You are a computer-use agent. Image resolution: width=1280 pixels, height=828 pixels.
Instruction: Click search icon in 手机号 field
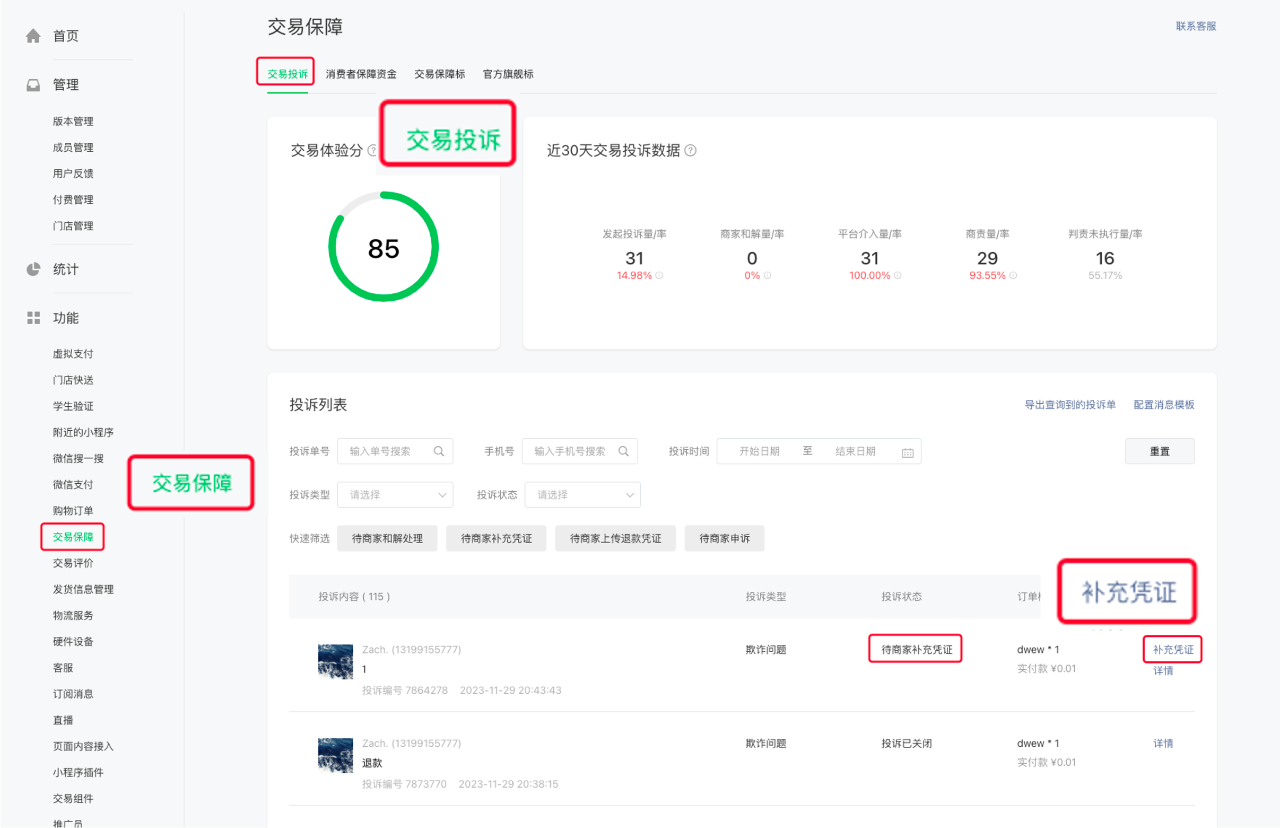623,451
